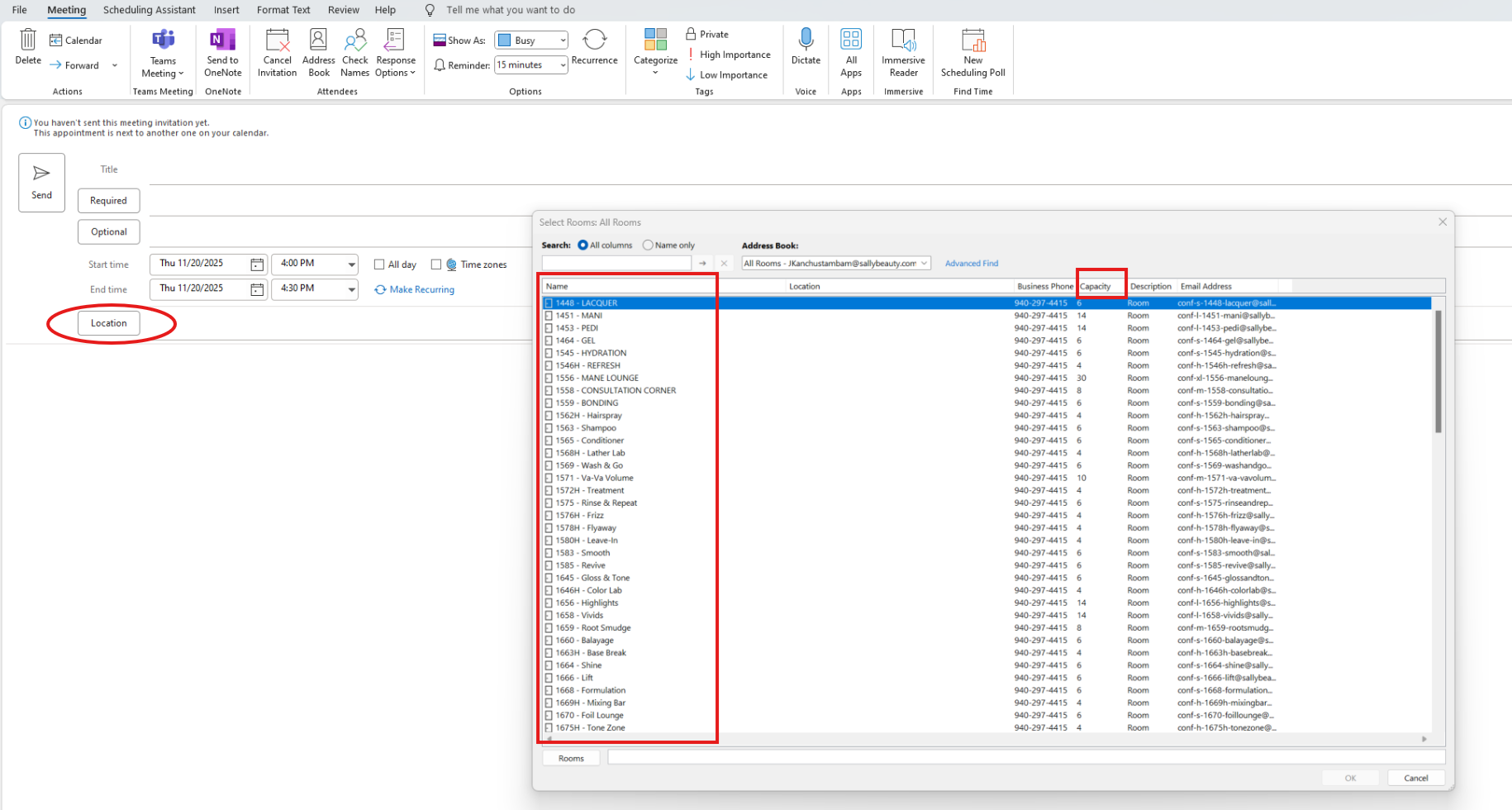1512x810 pixels.
Task: Click the Optional attendees button
Action: pyautogui.click(x=109, y=232)
